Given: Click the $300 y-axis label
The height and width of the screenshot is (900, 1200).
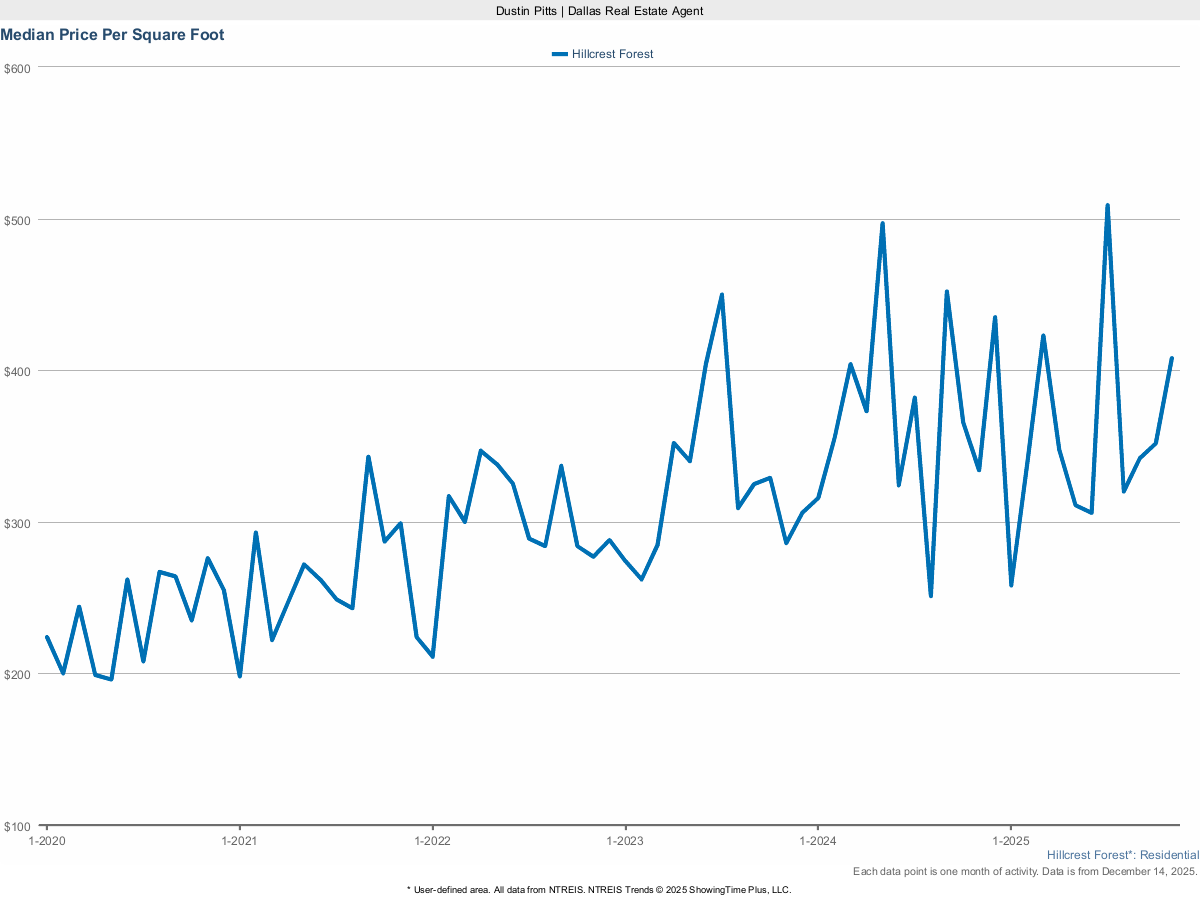Looking at the screenshot, I should click(18, 523).
